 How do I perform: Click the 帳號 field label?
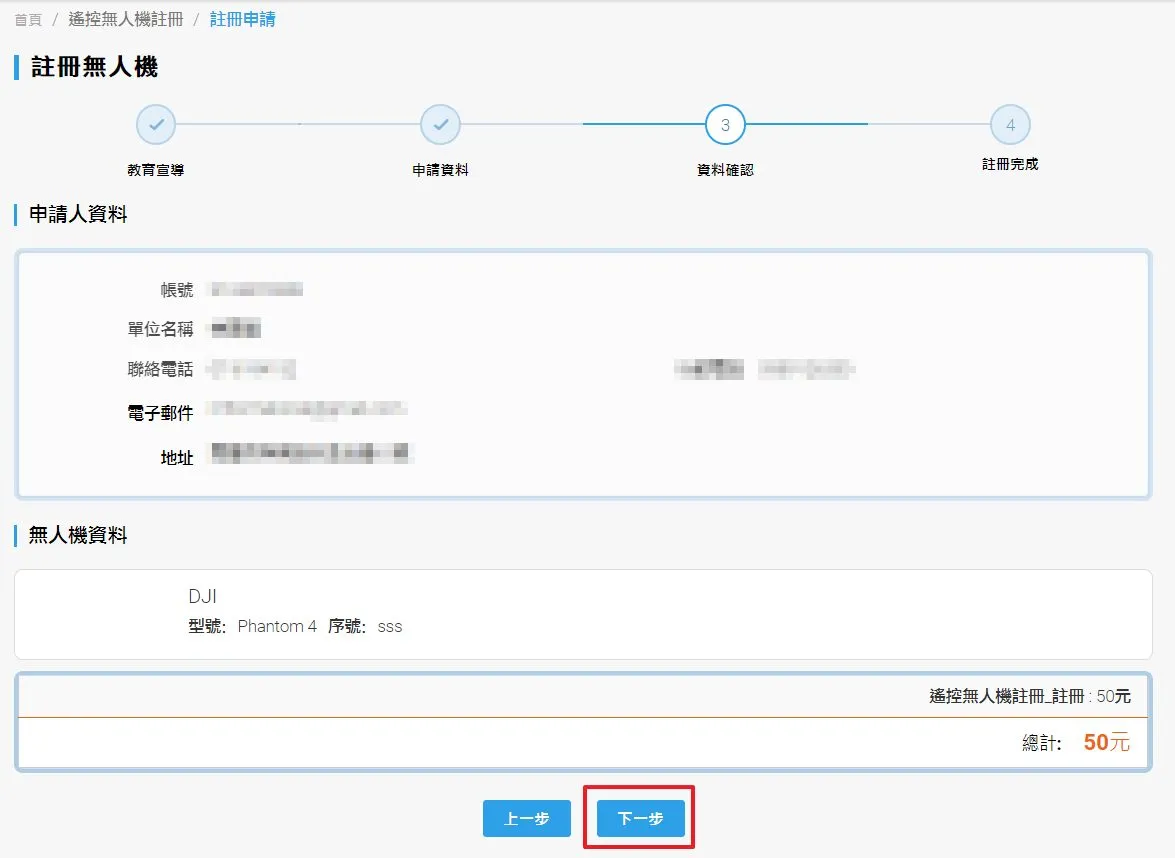177,290
